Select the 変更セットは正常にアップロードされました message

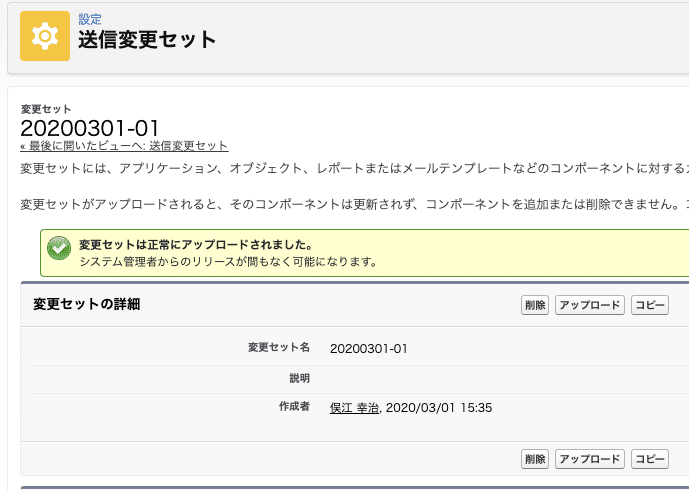click(x=196, y=245)
